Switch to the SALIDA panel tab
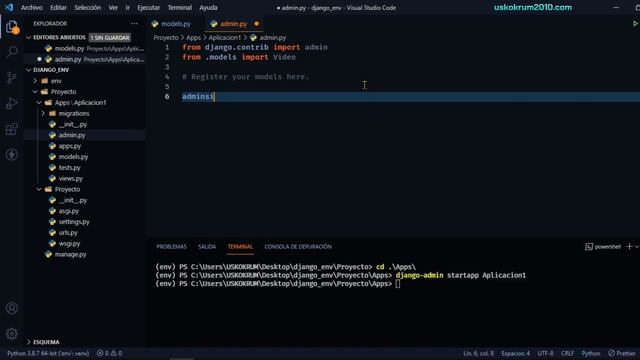 tap(207, 247)
